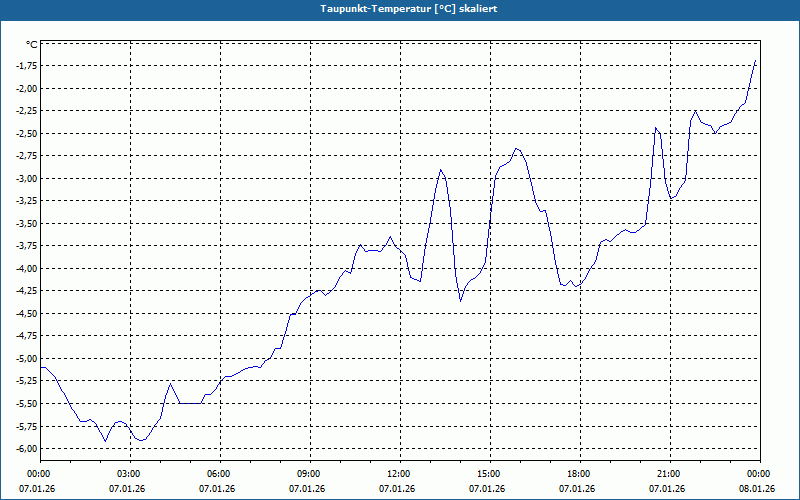Click the 12:00 time axis label

[x=400, y=474]
